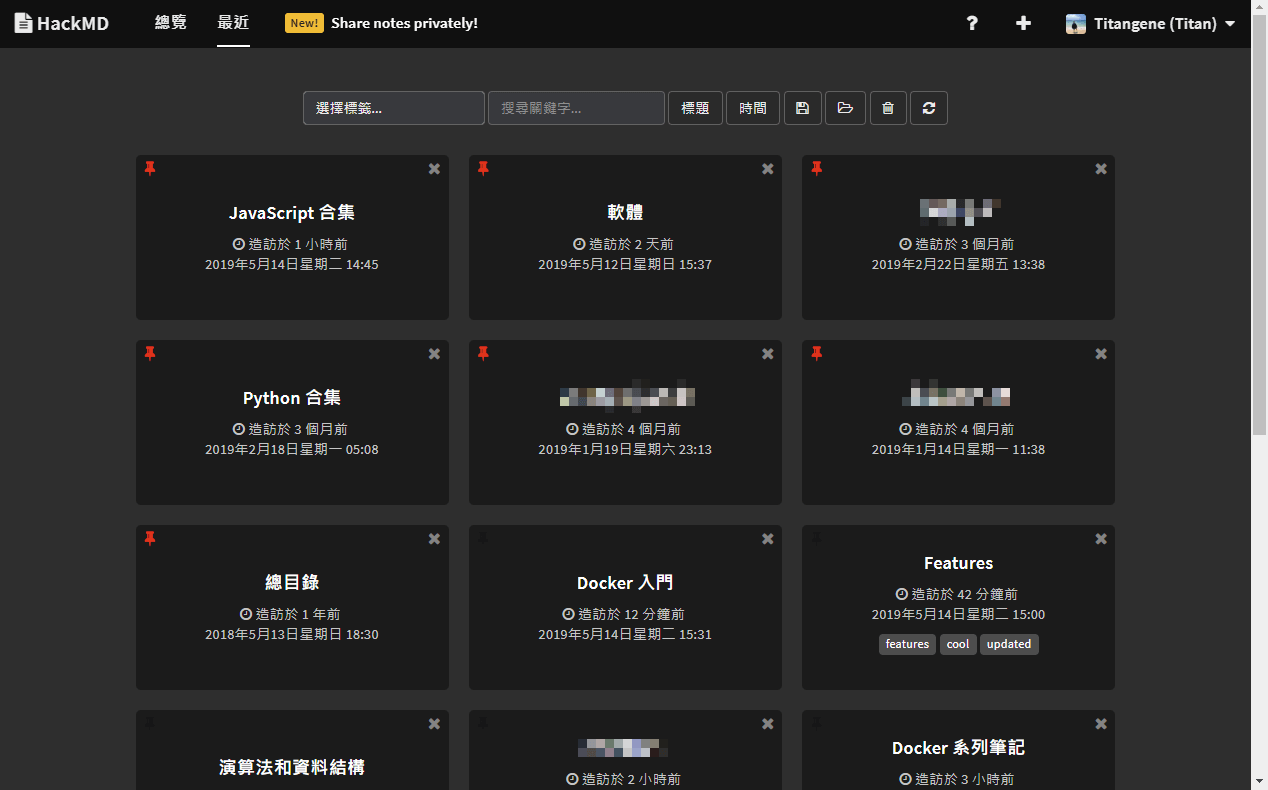Open the 演算法和資料結構 note
Image resolution: width=1268 pixels, height=790 pixels.
pos(292,767)
